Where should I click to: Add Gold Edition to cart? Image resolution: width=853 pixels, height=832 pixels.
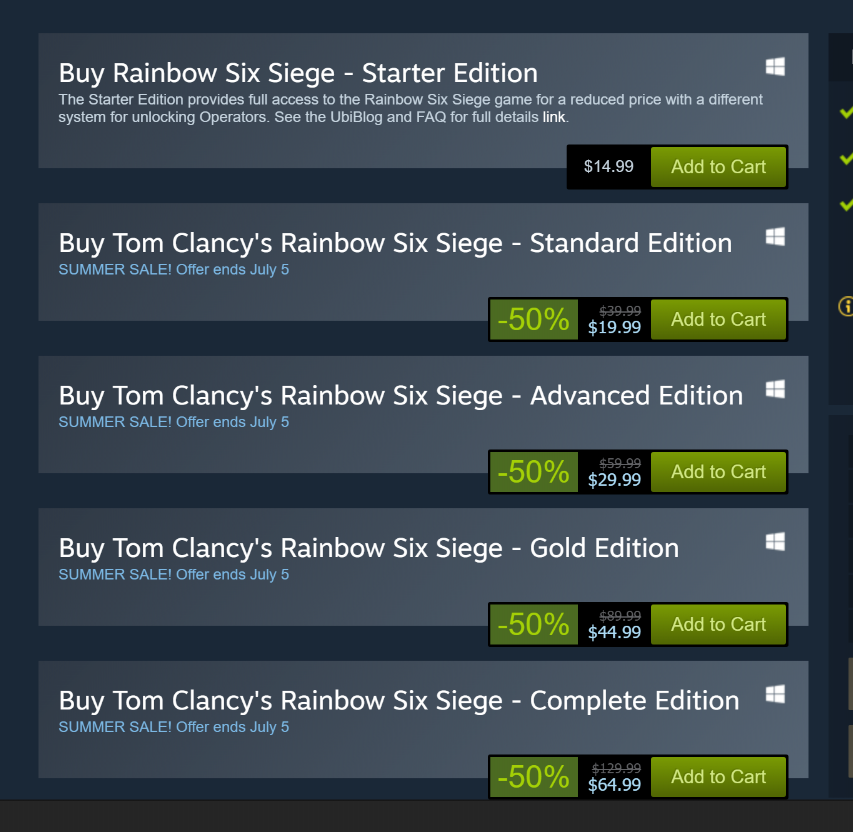(x=718, y=625)
